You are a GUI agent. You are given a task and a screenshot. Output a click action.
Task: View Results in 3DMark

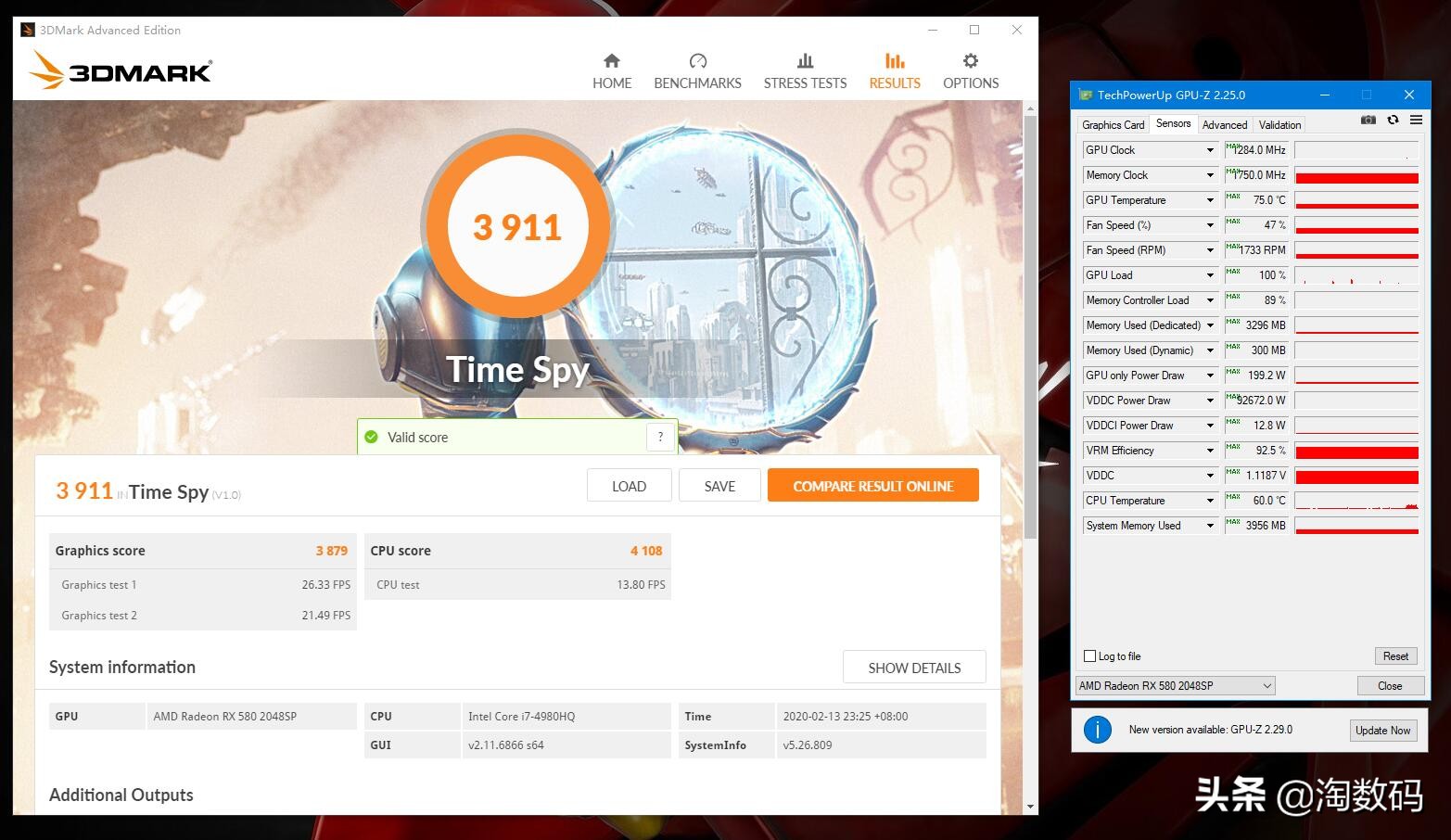[x=893, y=70]
